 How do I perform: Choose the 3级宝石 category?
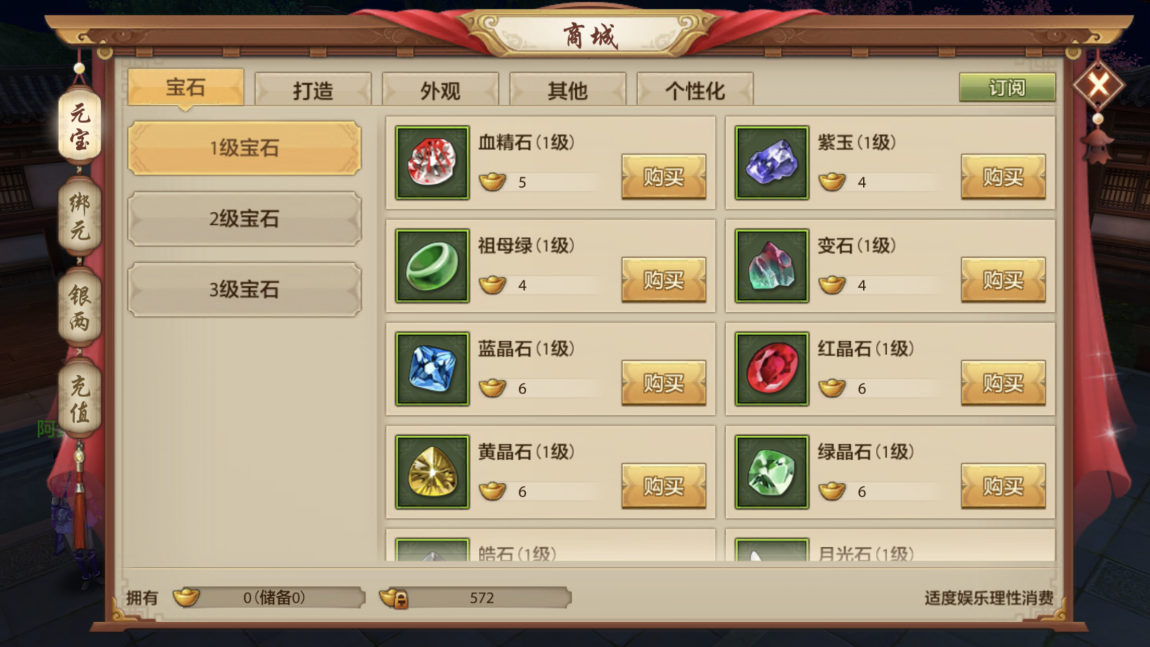[x=244, y=289]
